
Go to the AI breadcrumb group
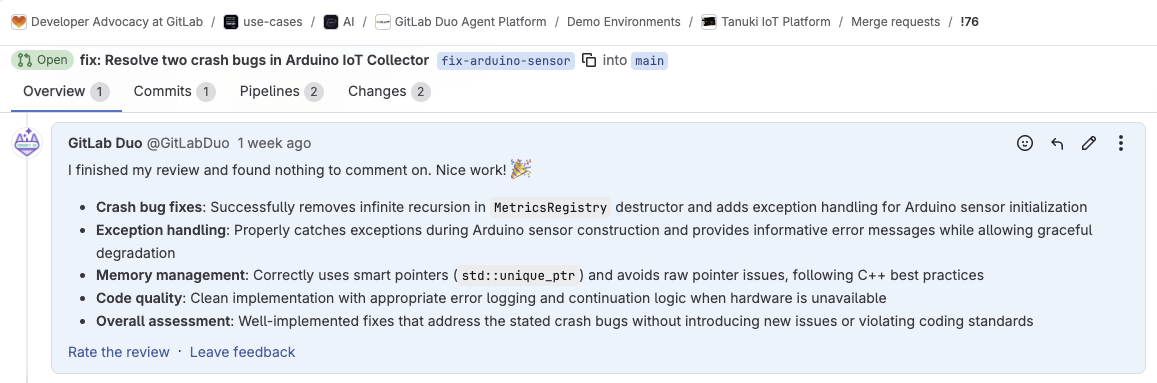(x=348, y=21)
